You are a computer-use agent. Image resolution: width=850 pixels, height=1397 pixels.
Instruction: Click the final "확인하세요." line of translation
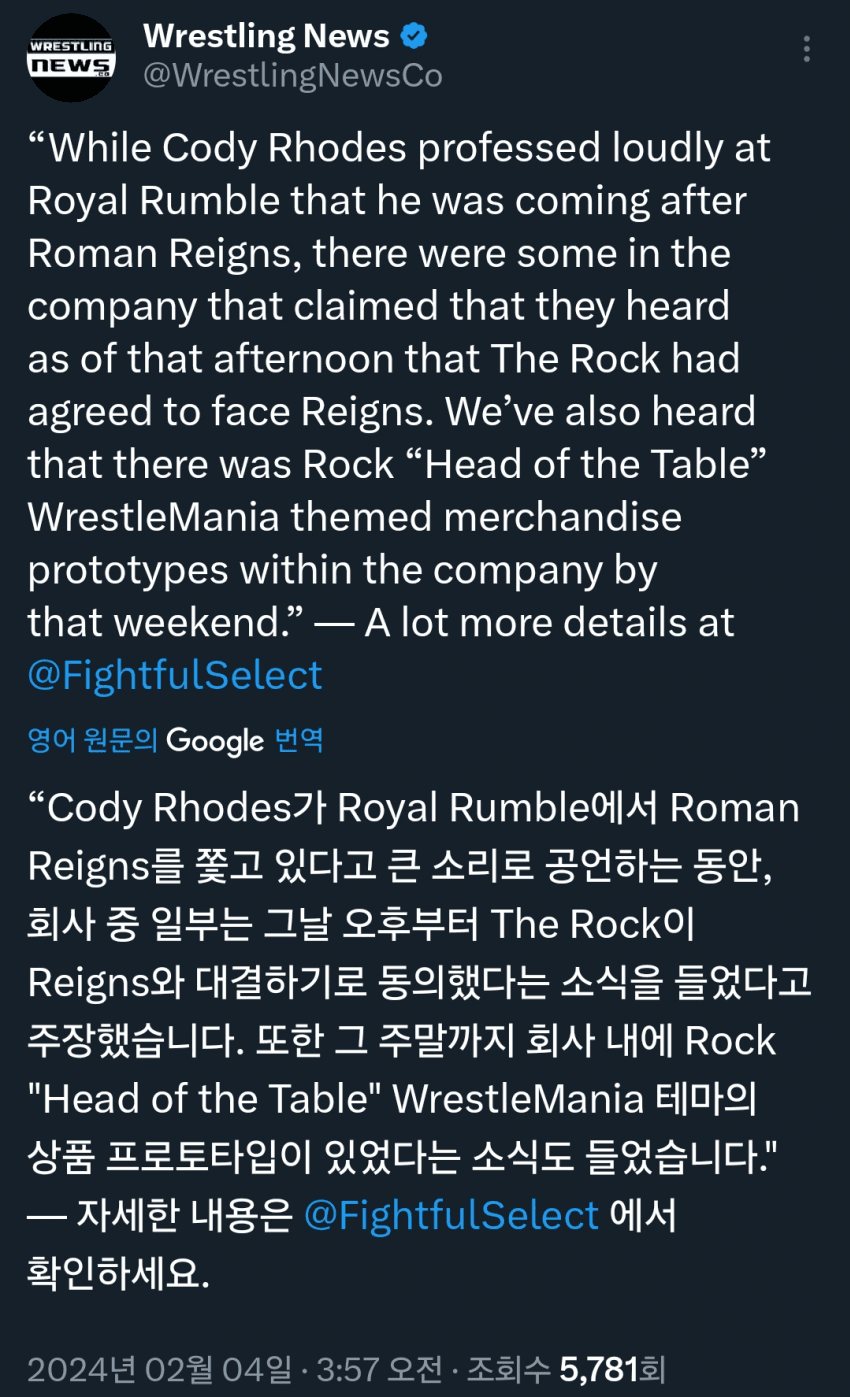tap(119, 1273)
